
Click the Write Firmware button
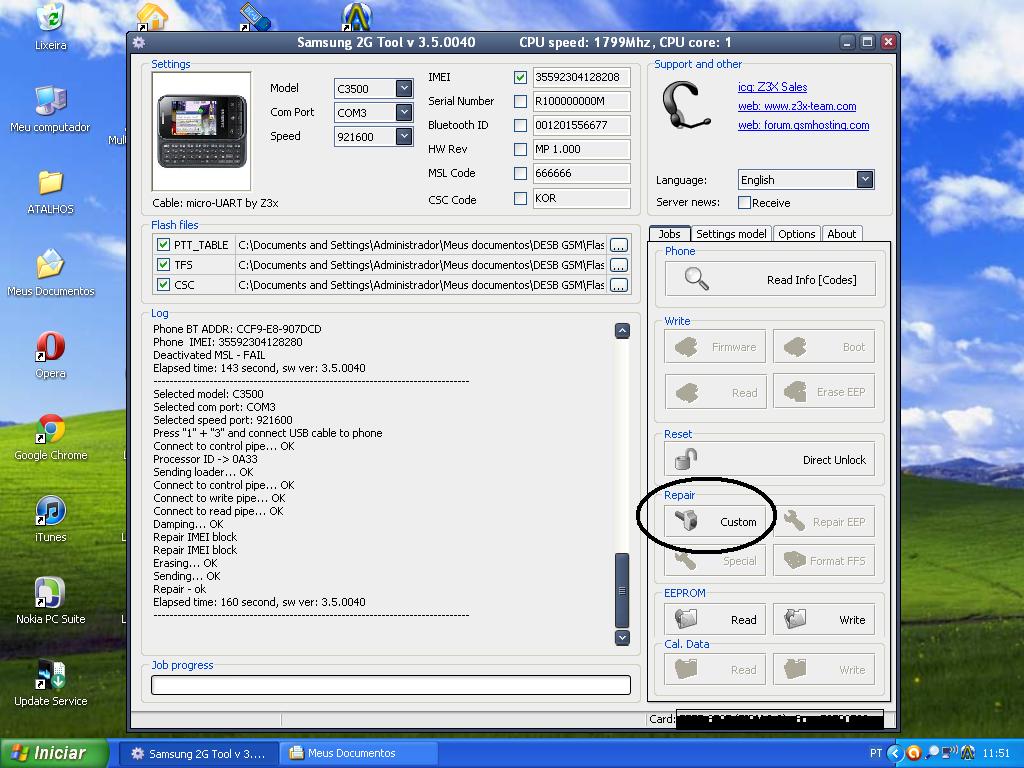[x=715, y=347]
